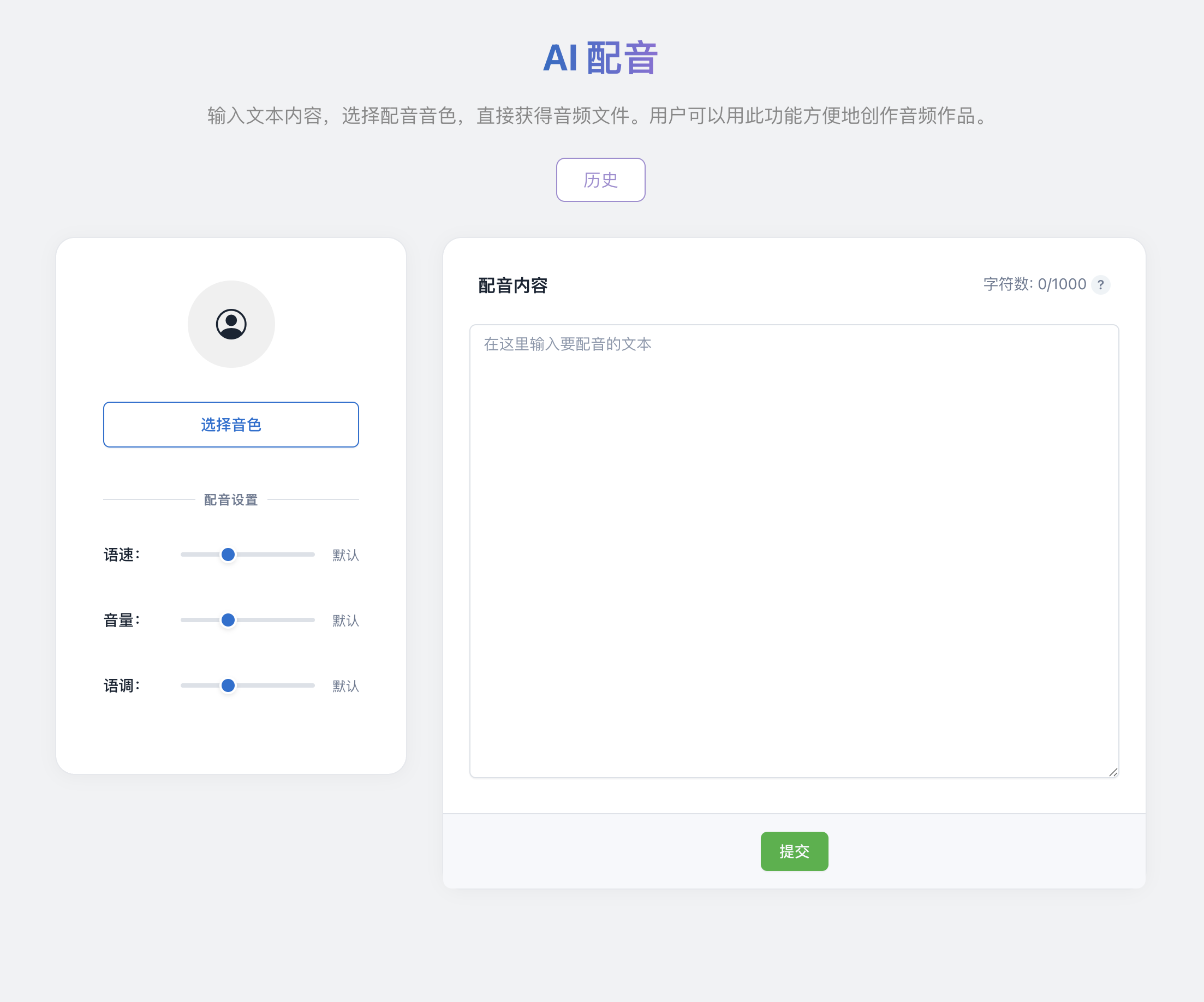Click the 默认 value next to 音量
Image resolution: width=1204 pixels, height=1002 pixels.
[345, 620]
